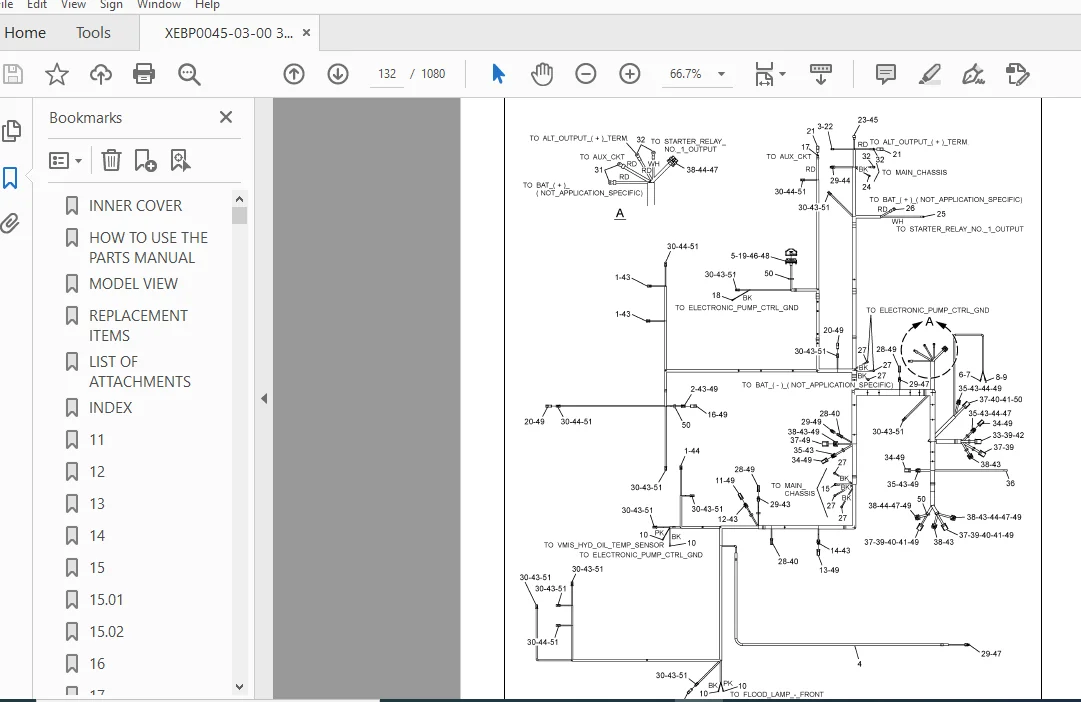
Task: Select bookmark 11
Action: point(97,440)
